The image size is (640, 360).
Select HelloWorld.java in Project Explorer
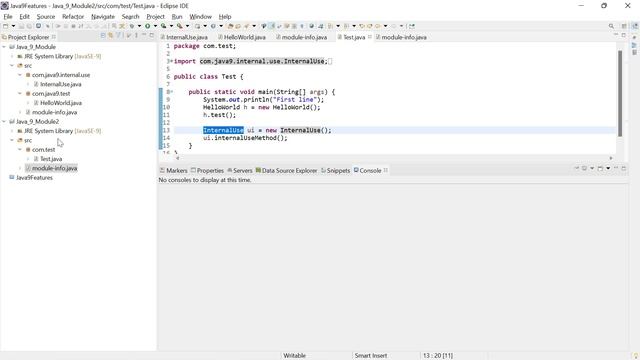click(x=58, y=103)
